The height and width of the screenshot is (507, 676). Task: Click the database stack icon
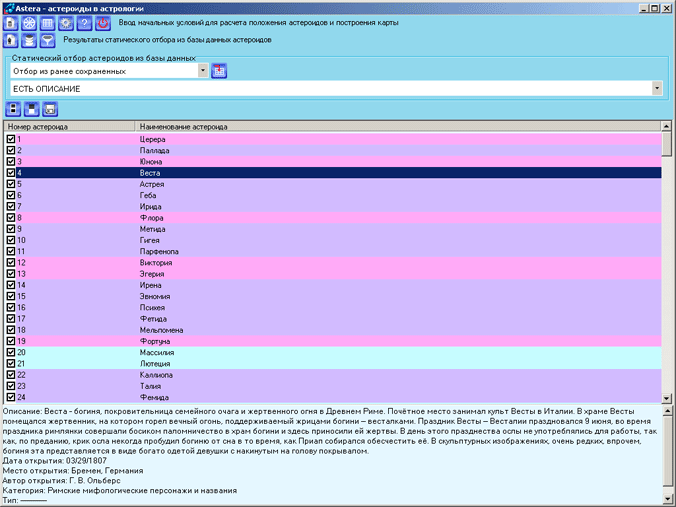click(x=30, y=41)
